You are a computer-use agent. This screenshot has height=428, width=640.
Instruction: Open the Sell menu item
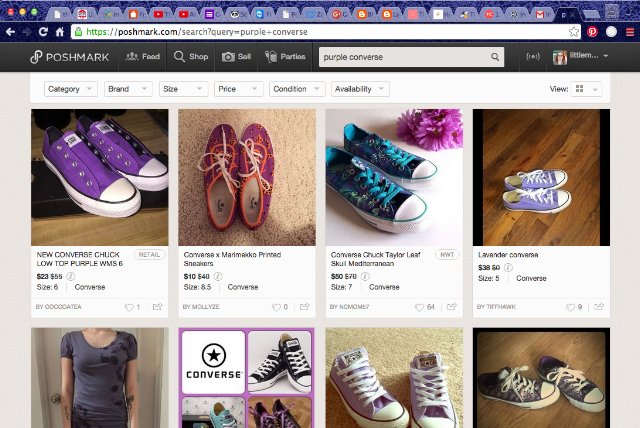point(236,57)
